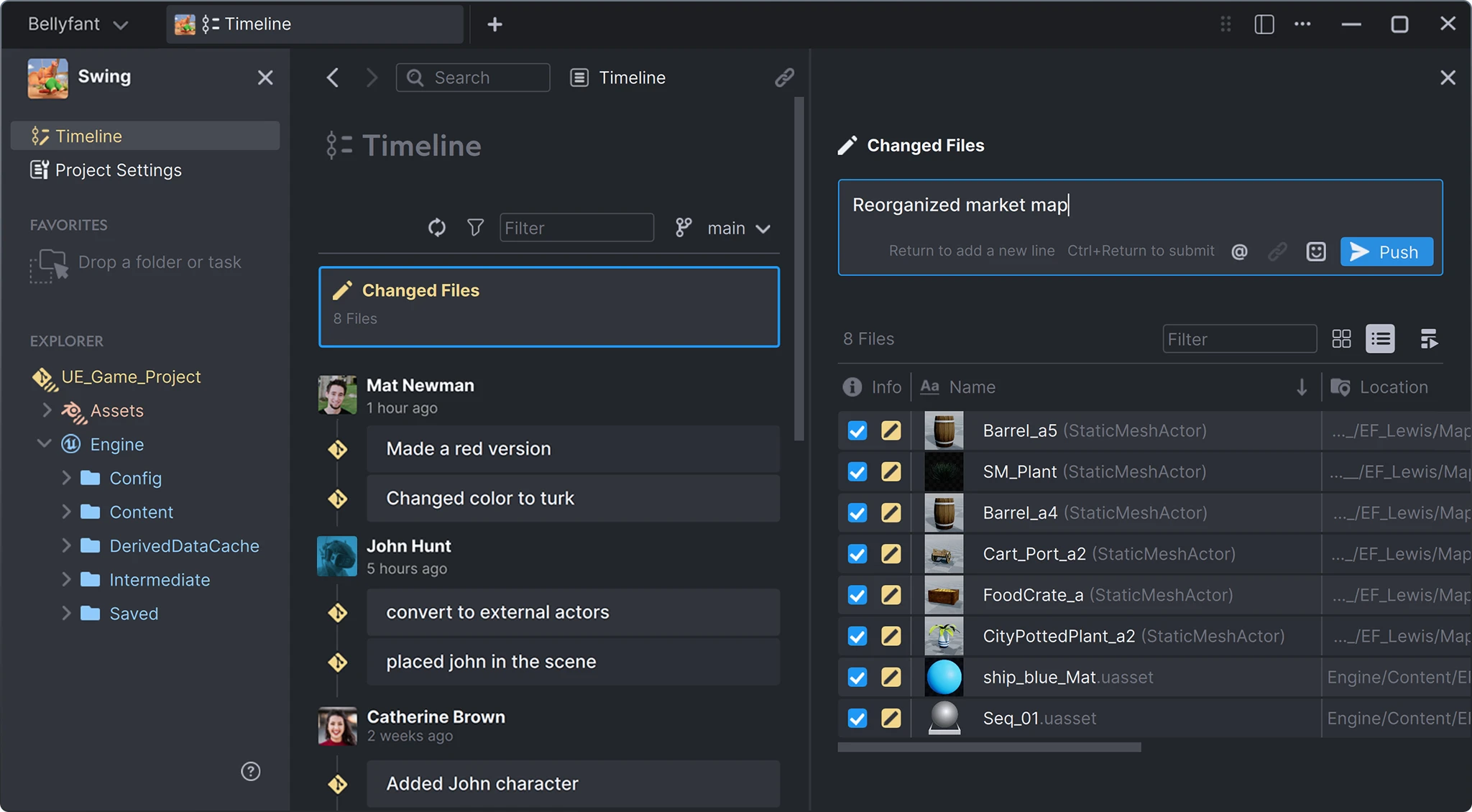Add an emoji to the commit message
Image resolution: width=1472 pixels, height=812 pixels.
tap(1315, 251)
